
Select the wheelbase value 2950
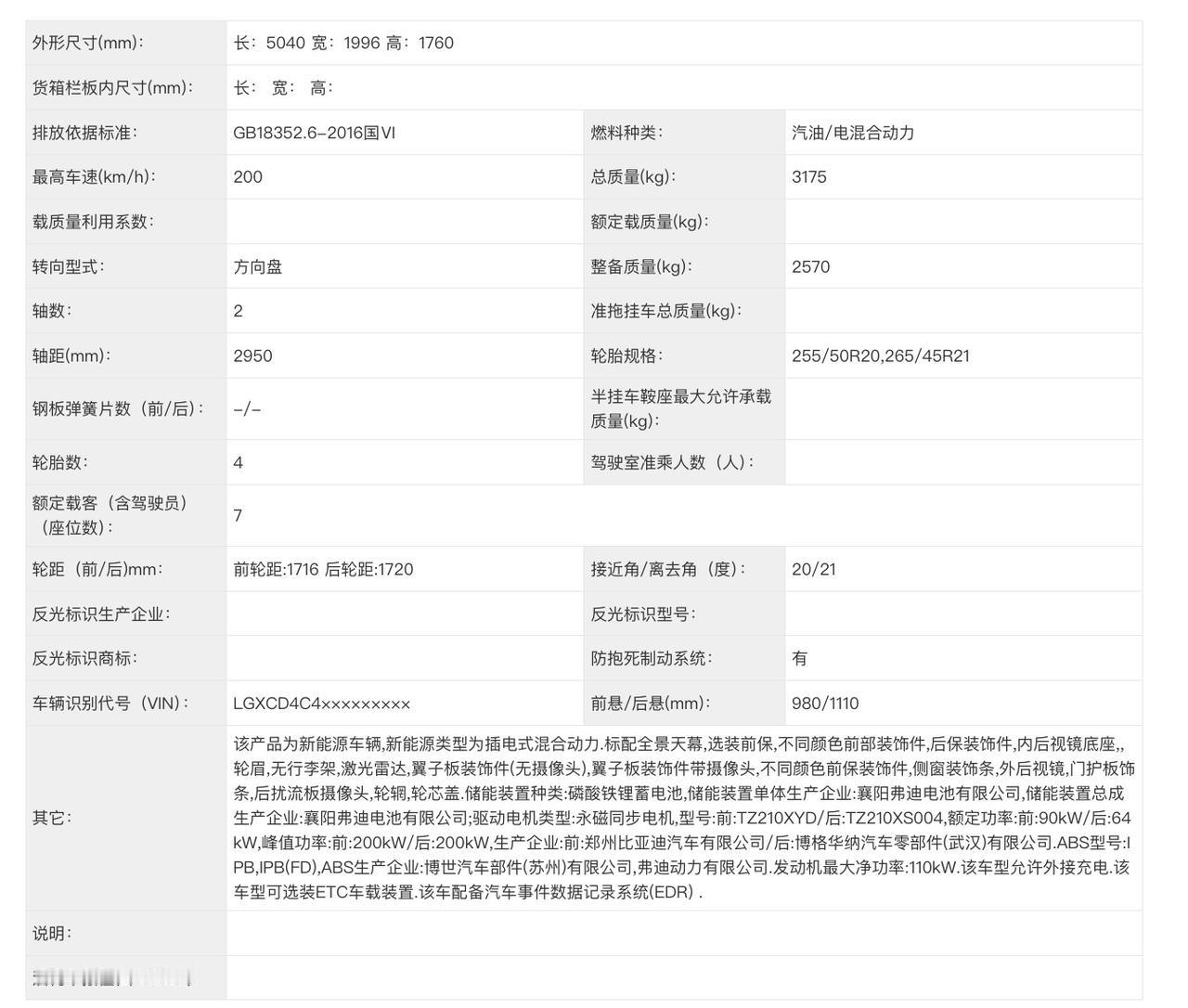pos(252,355)
